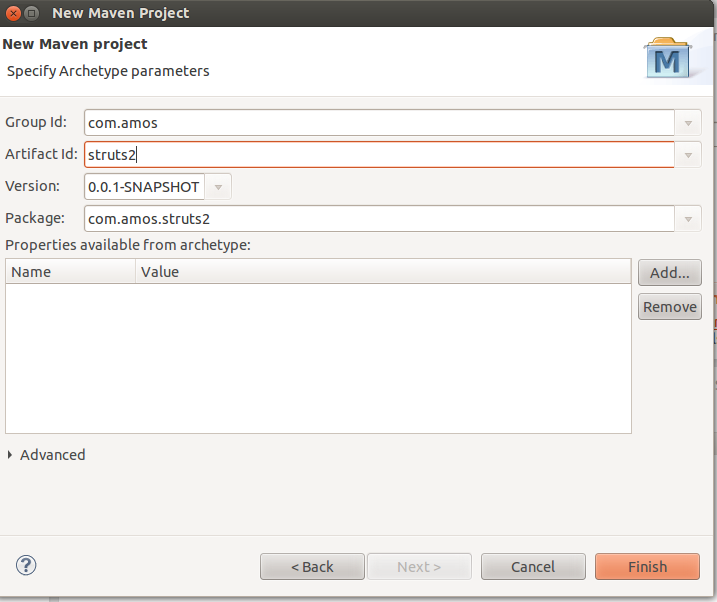717x602 pixels.
Task: Expand the Group Id dropdown arrow
Action: [688, 123]
